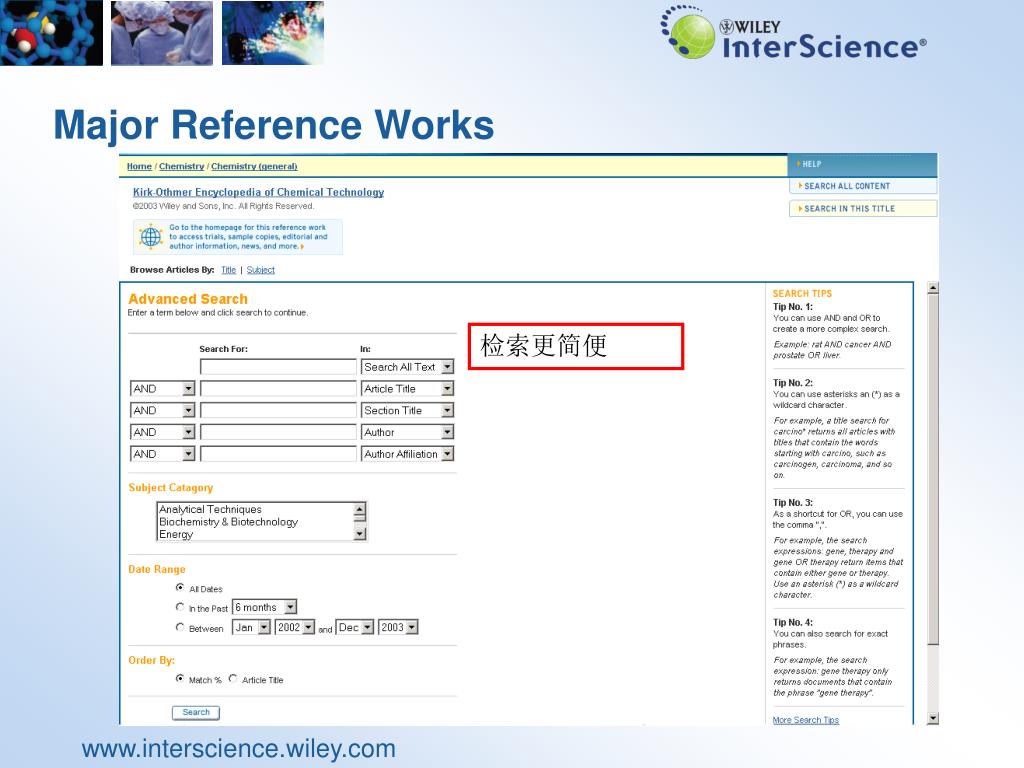Viewport: 1024px width, 768px height.
Task: Open the Article Title field dropdown
Action: [x=408, y=389]
